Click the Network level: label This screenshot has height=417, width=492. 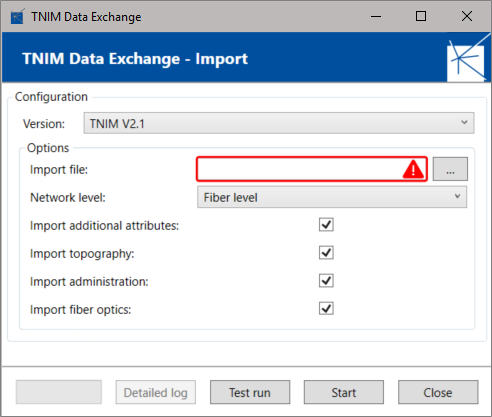68,198
